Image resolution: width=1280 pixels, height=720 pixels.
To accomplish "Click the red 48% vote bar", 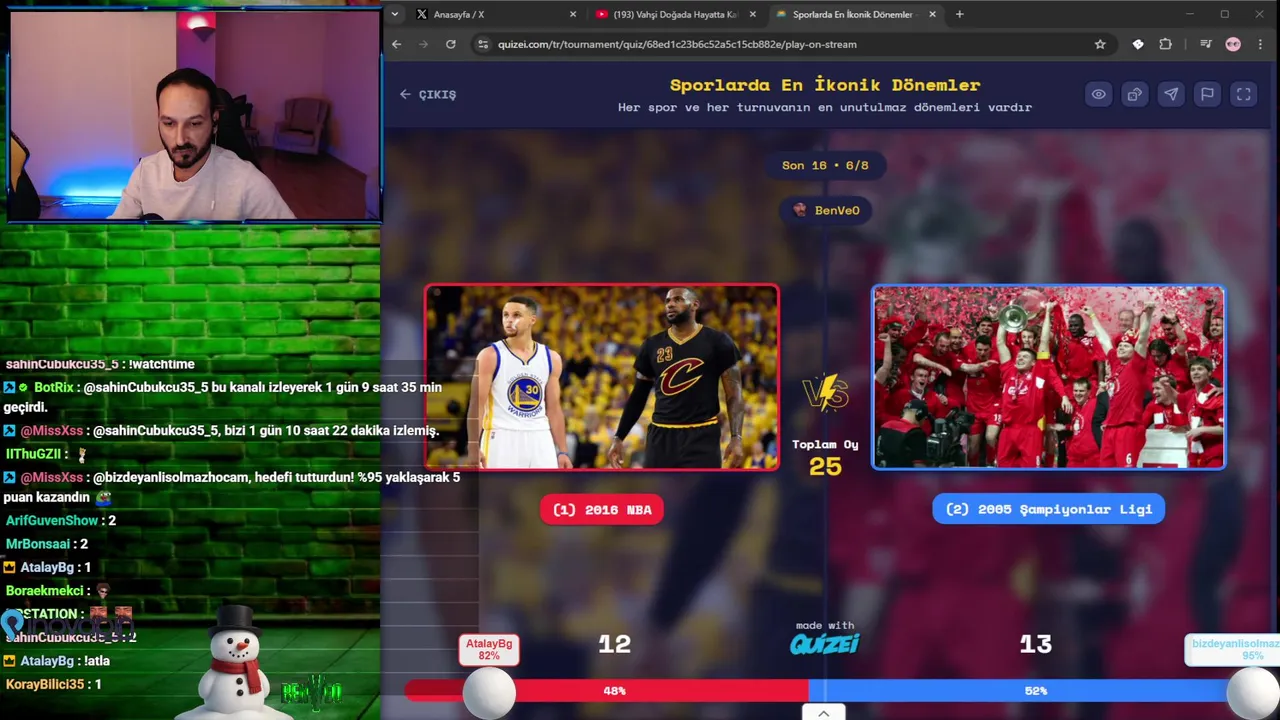I will tap(607, 691).
